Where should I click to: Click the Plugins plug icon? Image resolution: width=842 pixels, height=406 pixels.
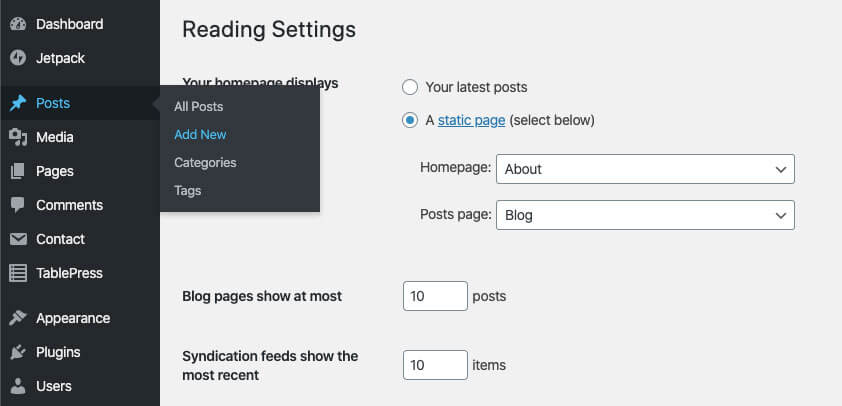pyautogui.click(x=18, y=352)
